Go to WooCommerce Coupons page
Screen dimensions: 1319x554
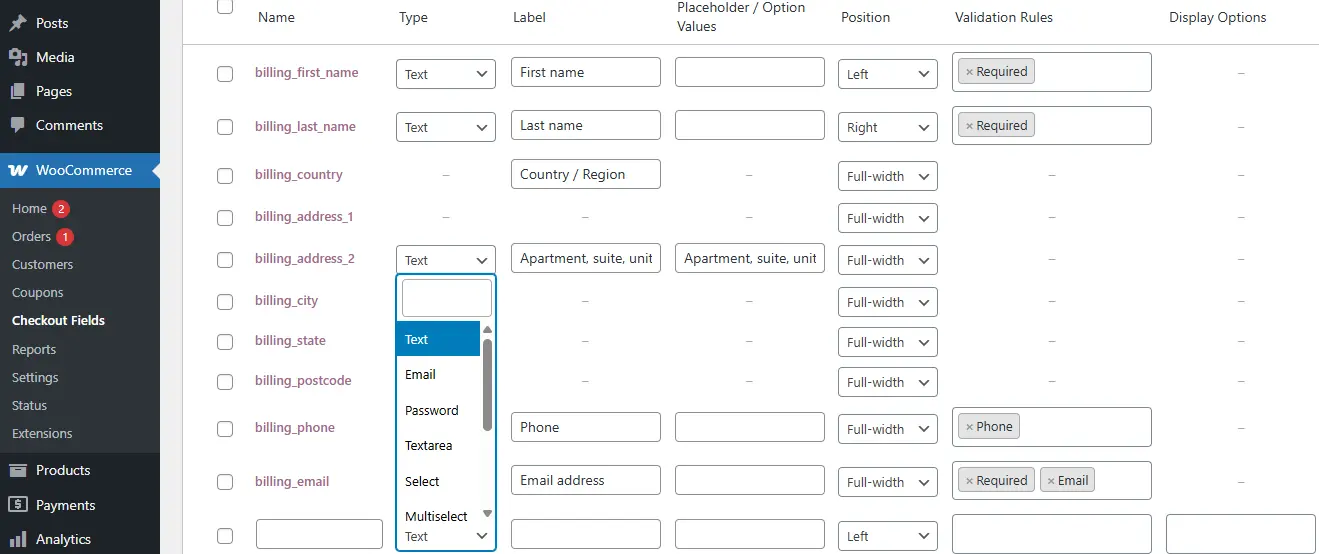click(37, 293)
